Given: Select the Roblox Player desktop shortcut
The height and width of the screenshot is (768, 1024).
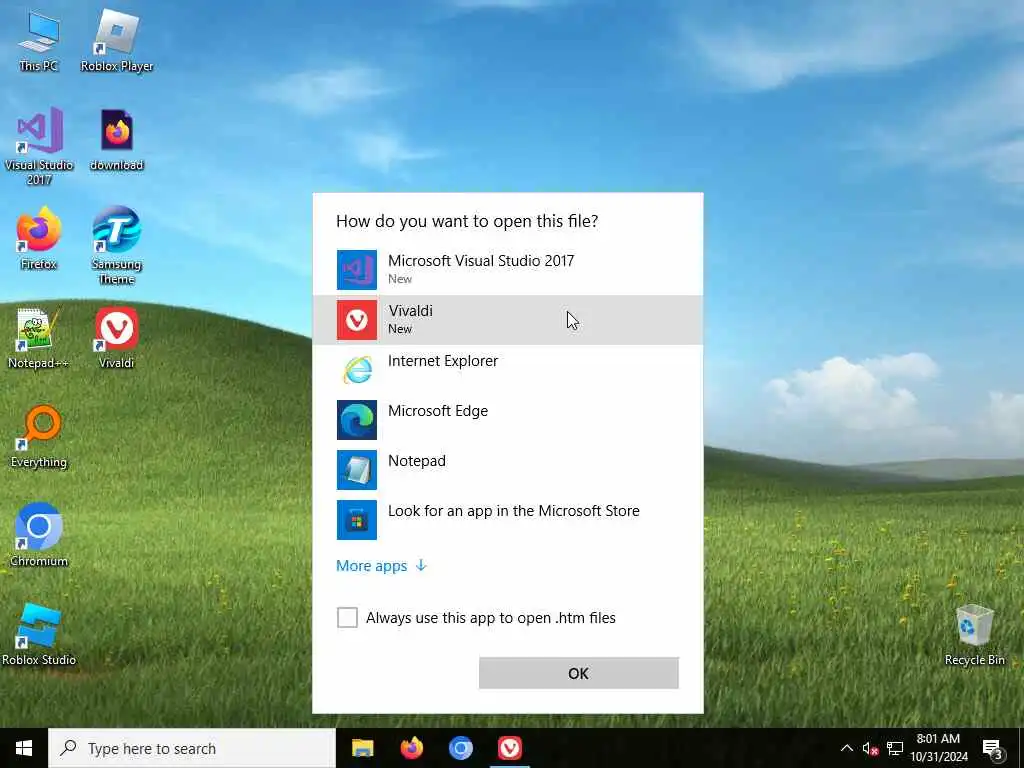Looking at the screenshot, I should pos(117,40).
